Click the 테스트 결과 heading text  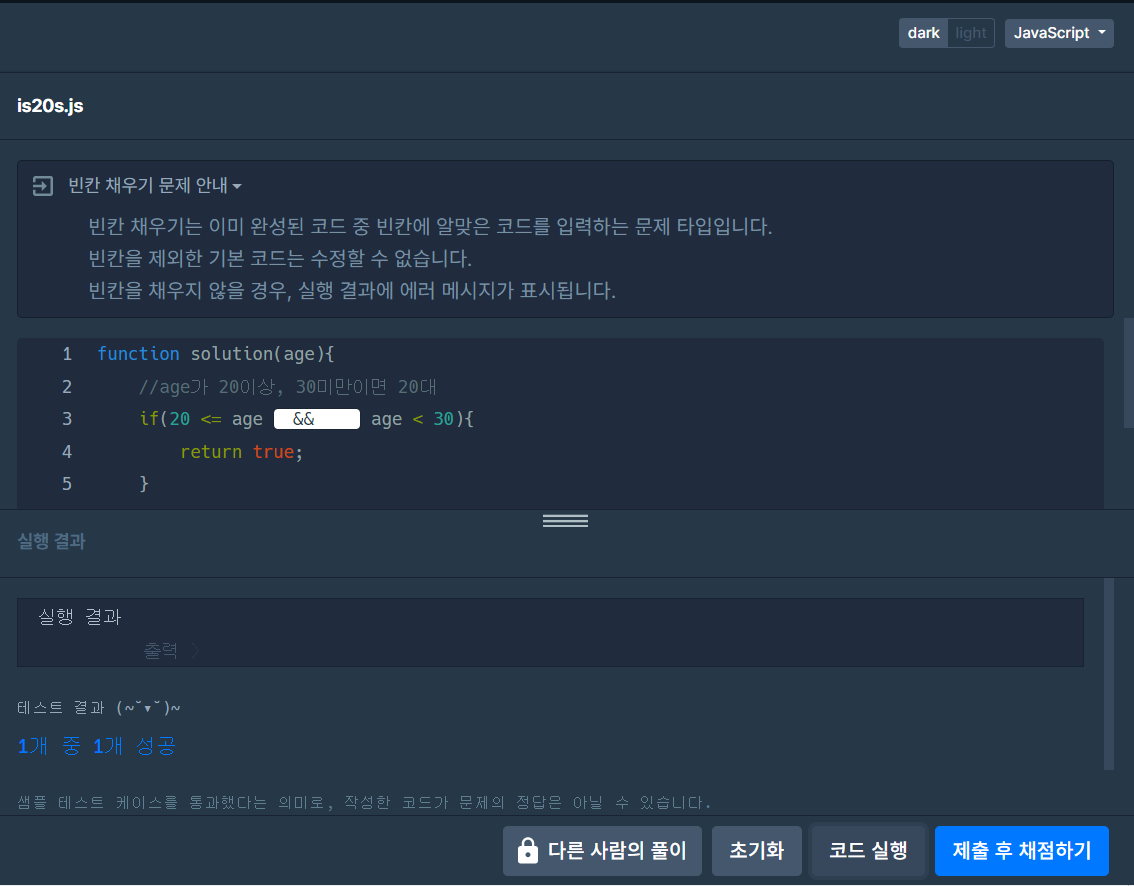99,707
